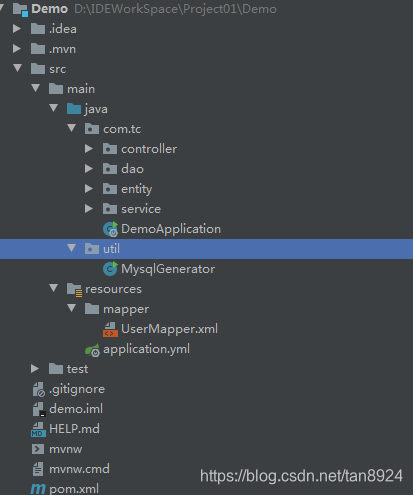The height and width of the screenshot is (495, 413).
Task: Click the Demo project module icon
Action: 20,9
